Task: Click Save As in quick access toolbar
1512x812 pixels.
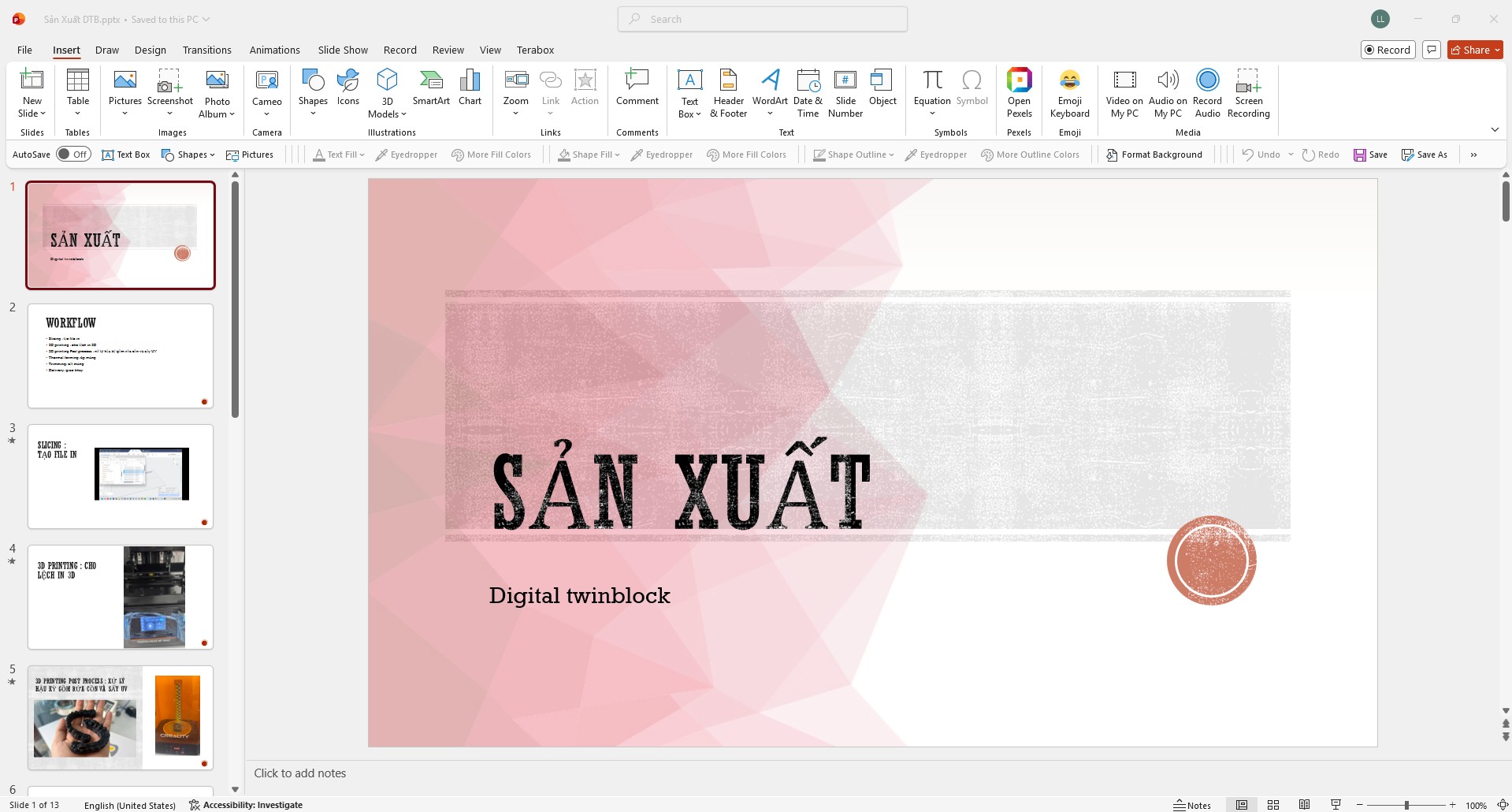Action: 1424,155
